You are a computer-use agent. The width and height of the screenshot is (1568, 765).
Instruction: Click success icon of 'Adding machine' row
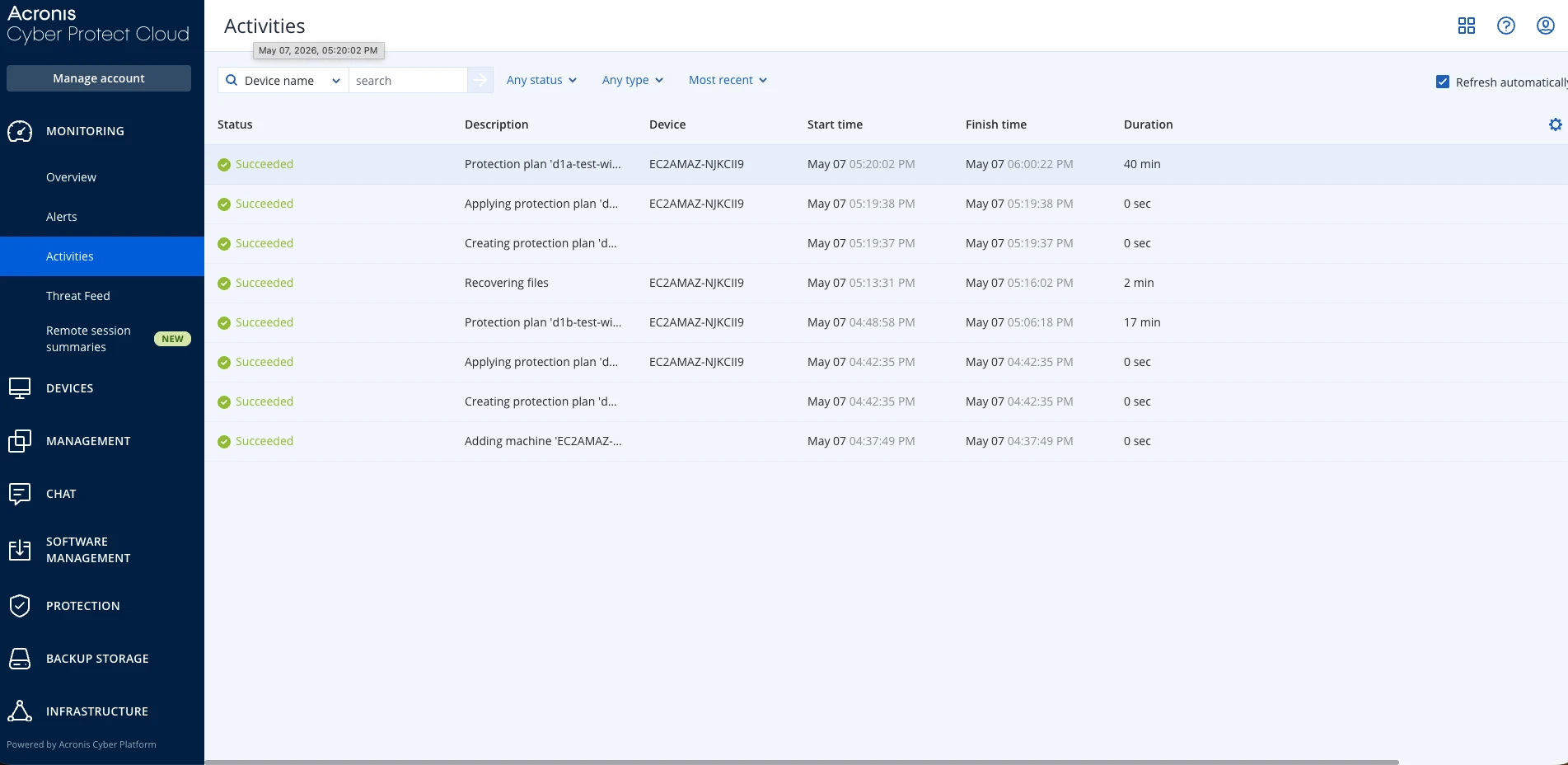pyautogui.click(x=224, y=442)
